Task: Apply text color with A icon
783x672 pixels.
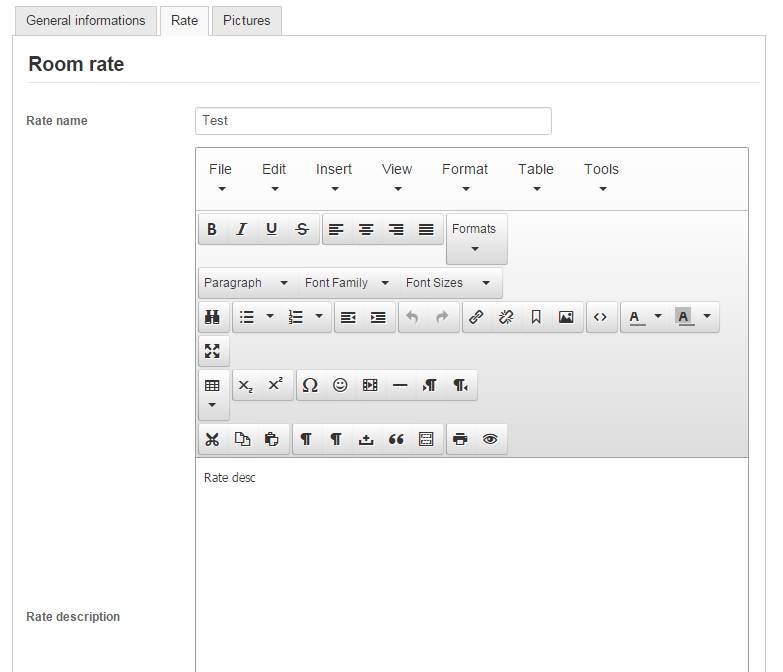Action: (x=635, y=317)
